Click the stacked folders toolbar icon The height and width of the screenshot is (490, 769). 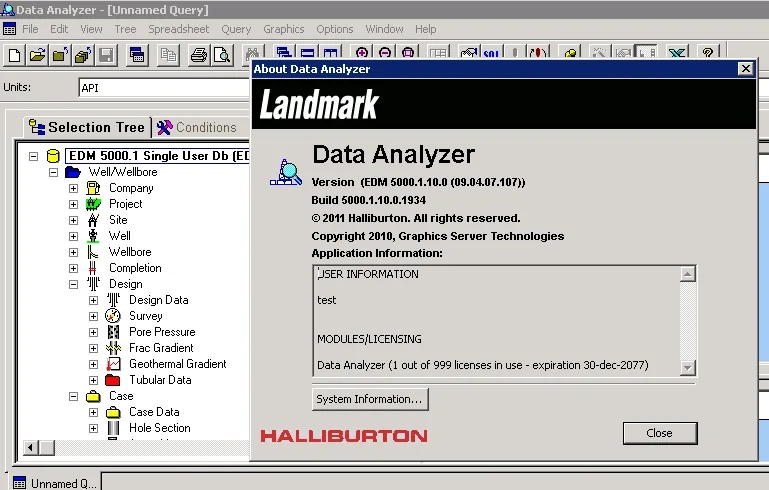(83, 55)
